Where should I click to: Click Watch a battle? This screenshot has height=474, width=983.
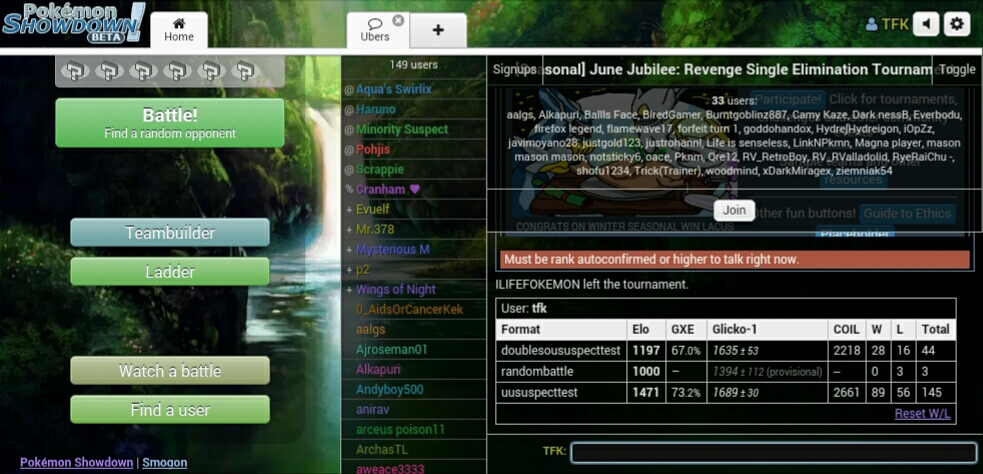[170, 371]
